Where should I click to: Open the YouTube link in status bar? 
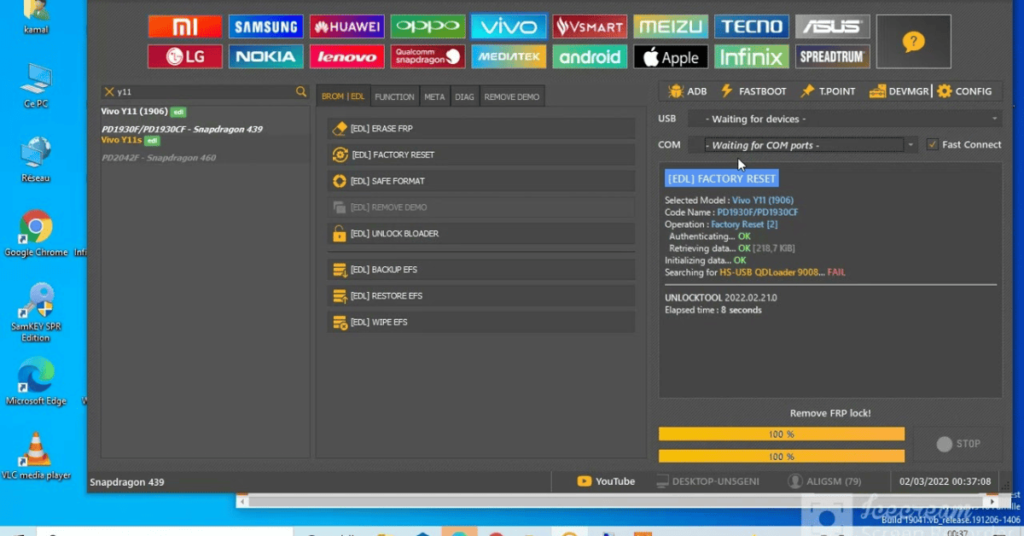606,481
